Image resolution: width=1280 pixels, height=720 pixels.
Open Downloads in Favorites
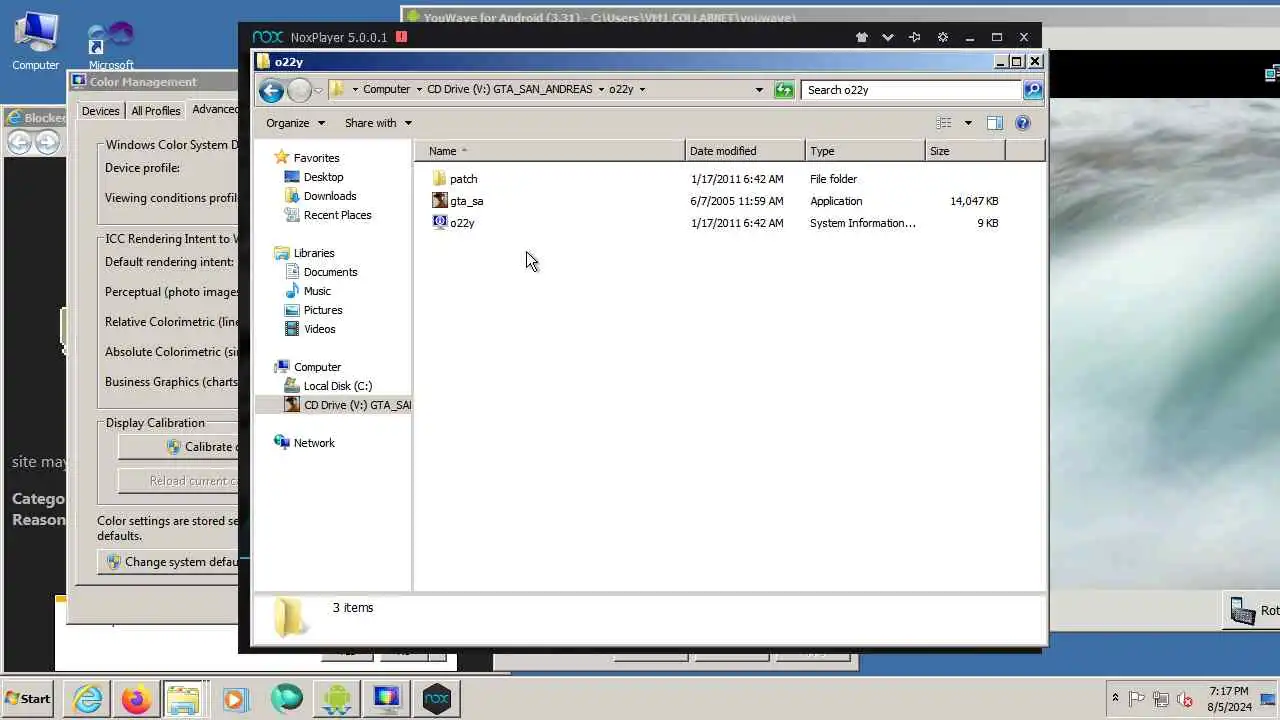click(329, 196)
